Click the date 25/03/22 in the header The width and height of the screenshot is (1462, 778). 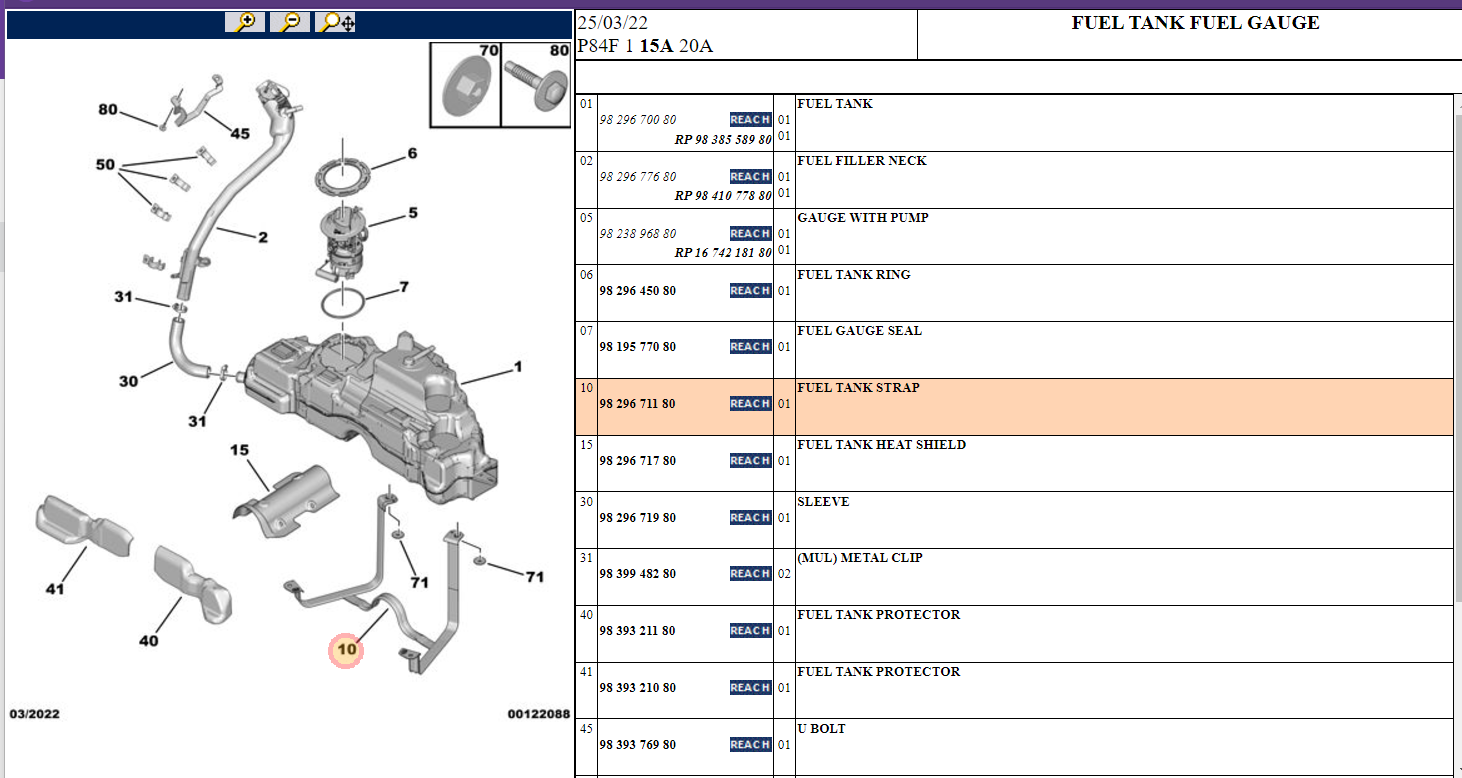[612, 24]
